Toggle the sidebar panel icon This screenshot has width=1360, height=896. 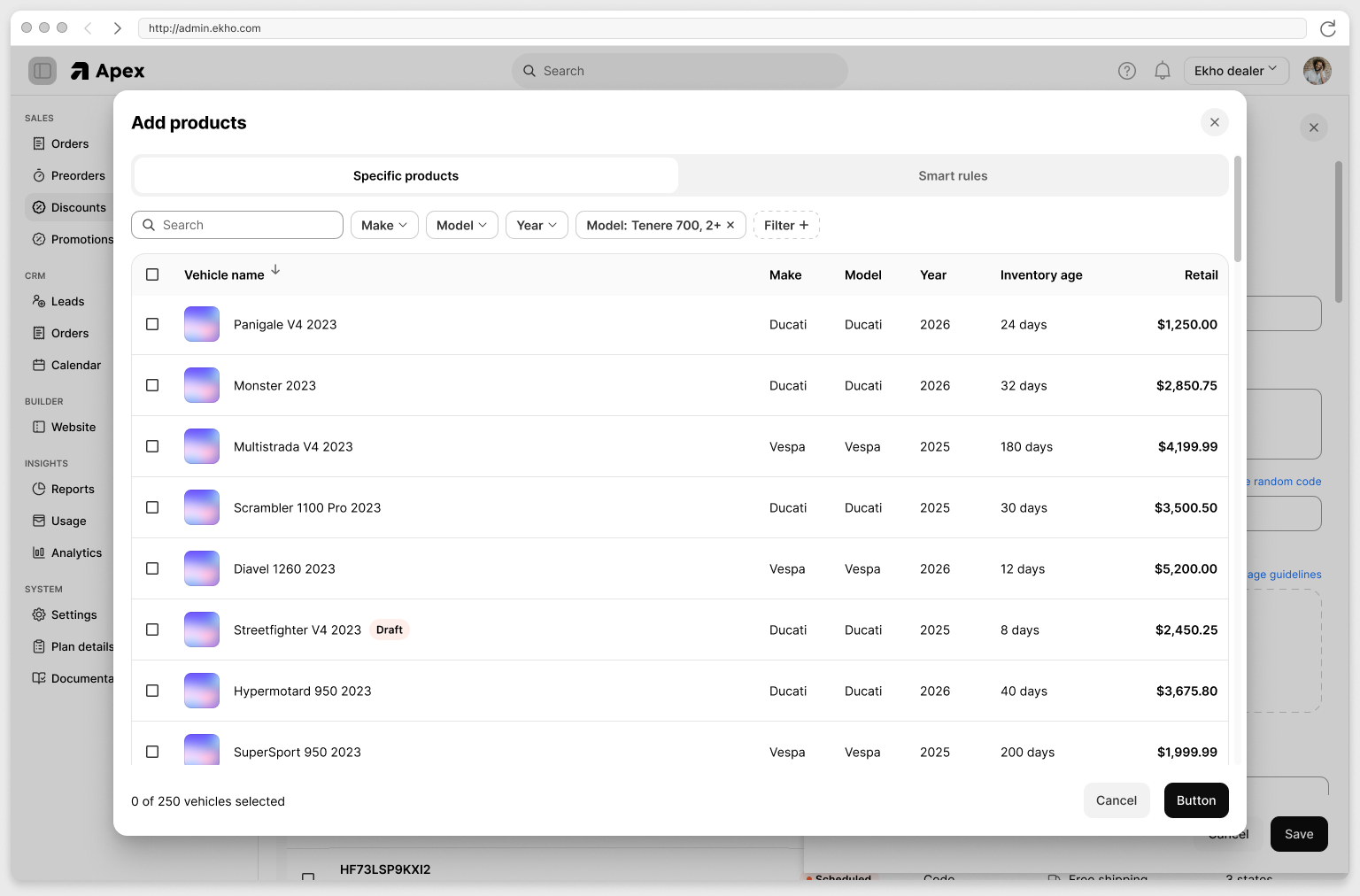click(42, 71)
